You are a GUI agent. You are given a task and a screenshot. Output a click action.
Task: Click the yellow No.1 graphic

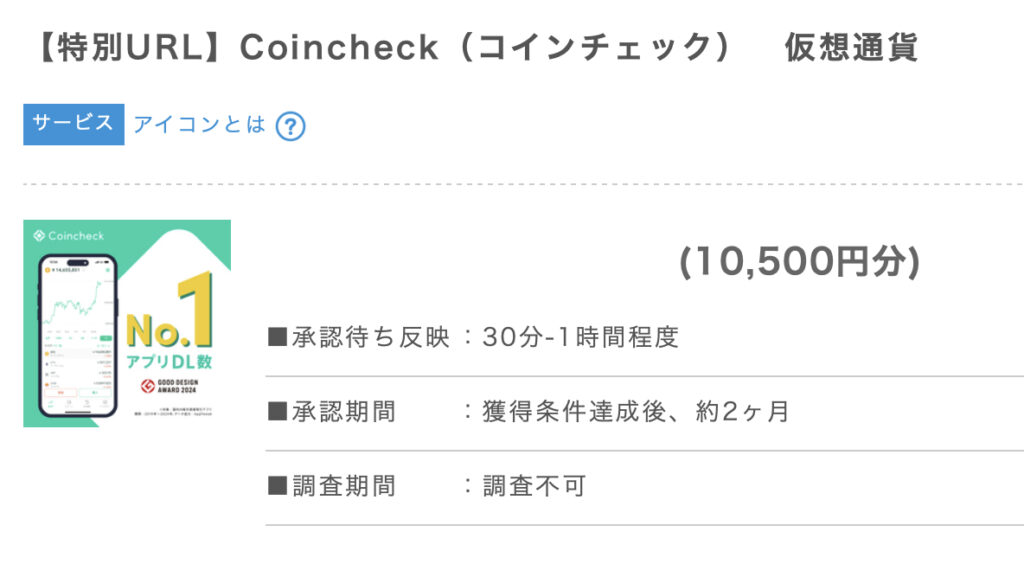(x=170, y=312)
